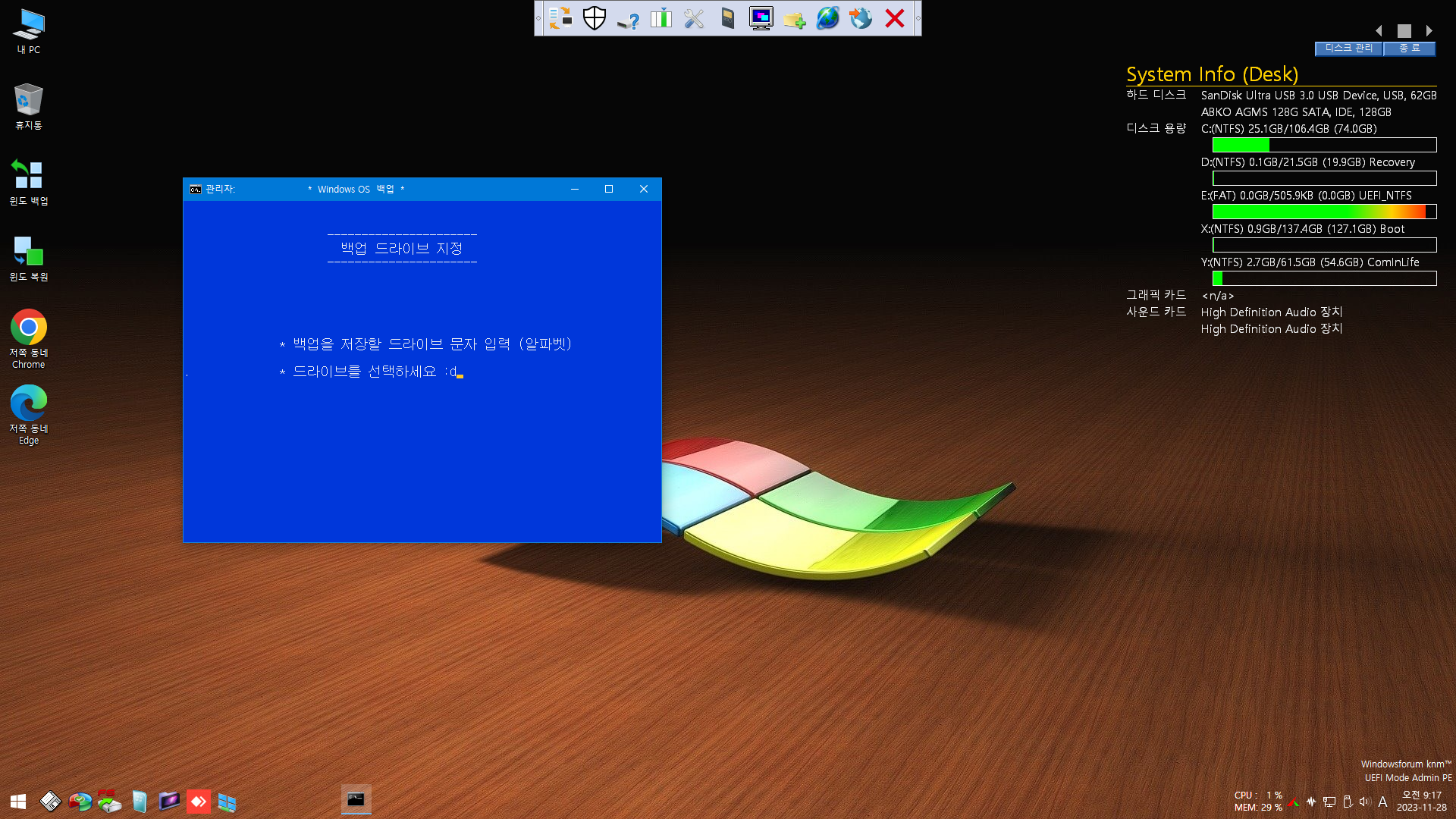Open the colorful pie partition tool on taskbar

pyautogui.click(x=80, y=802)
